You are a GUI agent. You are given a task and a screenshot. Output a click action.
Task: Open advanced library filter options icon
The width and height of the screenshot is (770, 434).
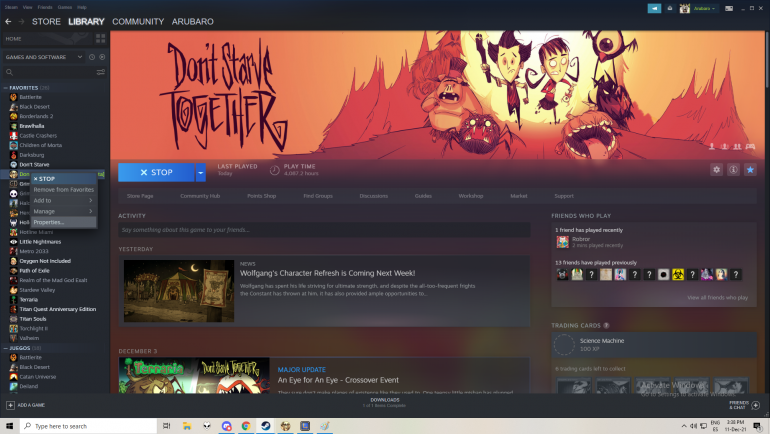coord(101,72)
